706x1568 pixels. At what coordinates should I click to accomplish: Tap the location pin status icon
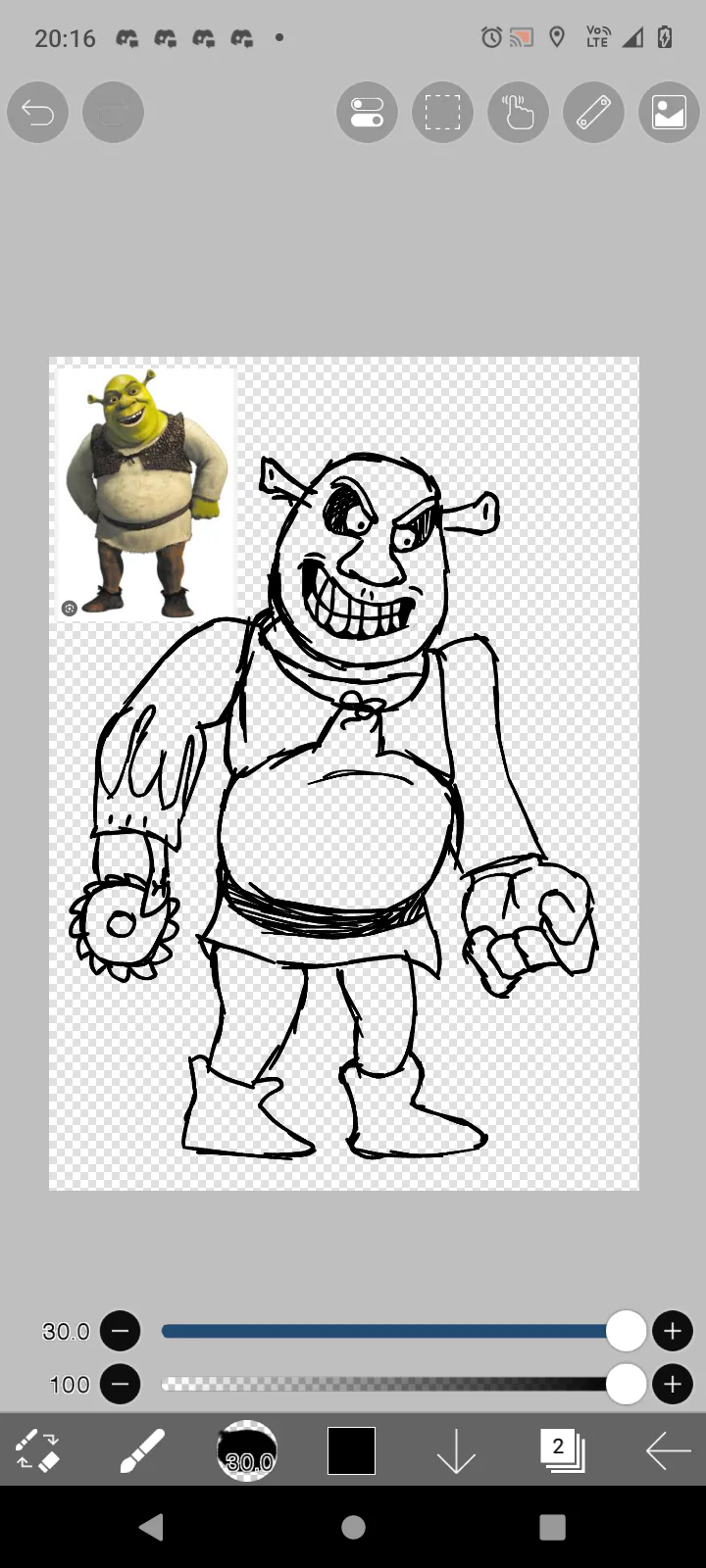tap(557, 38)
